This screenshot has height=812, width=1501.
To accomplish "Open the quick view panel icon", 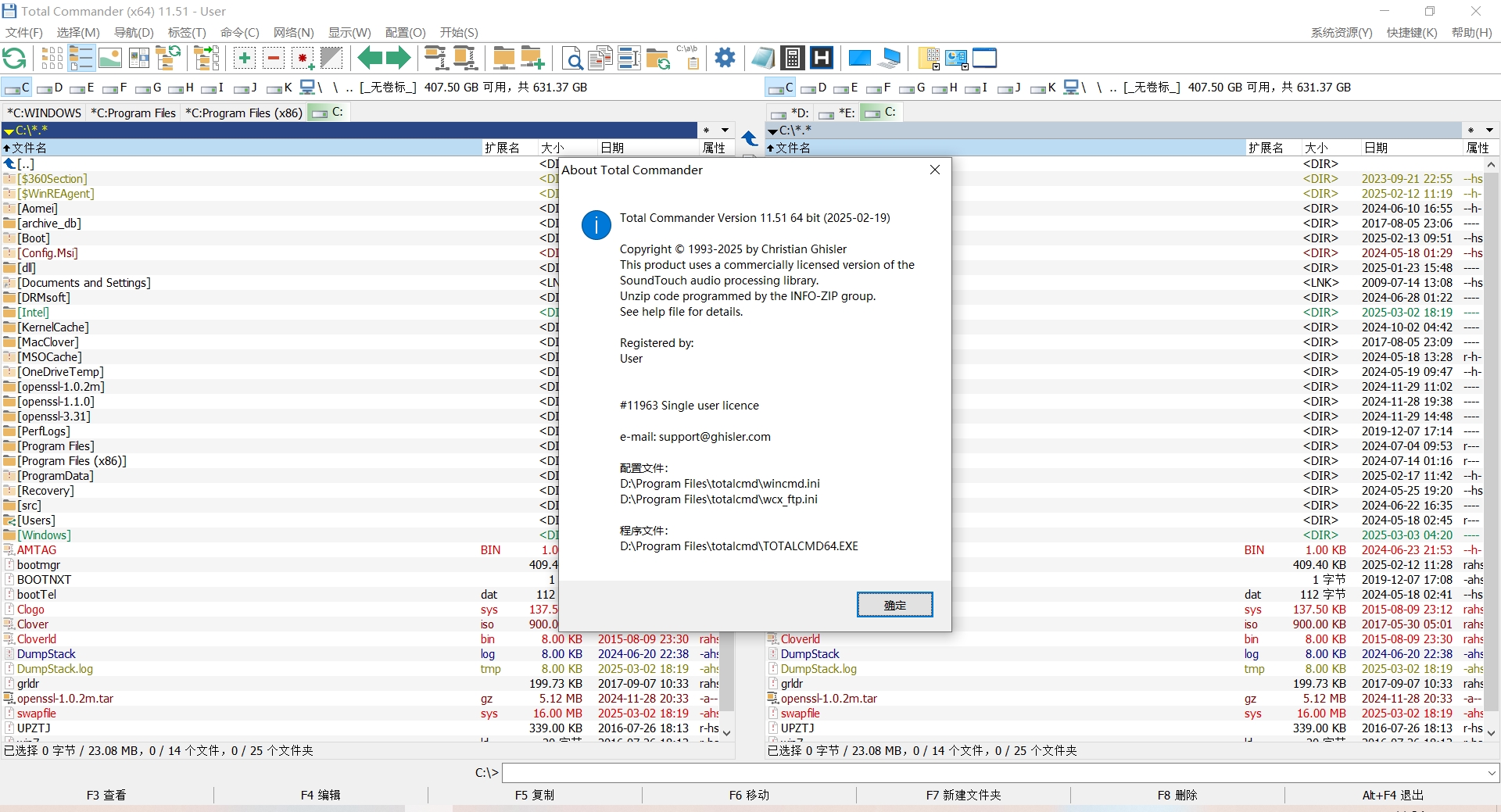I will tap(139, 58).
